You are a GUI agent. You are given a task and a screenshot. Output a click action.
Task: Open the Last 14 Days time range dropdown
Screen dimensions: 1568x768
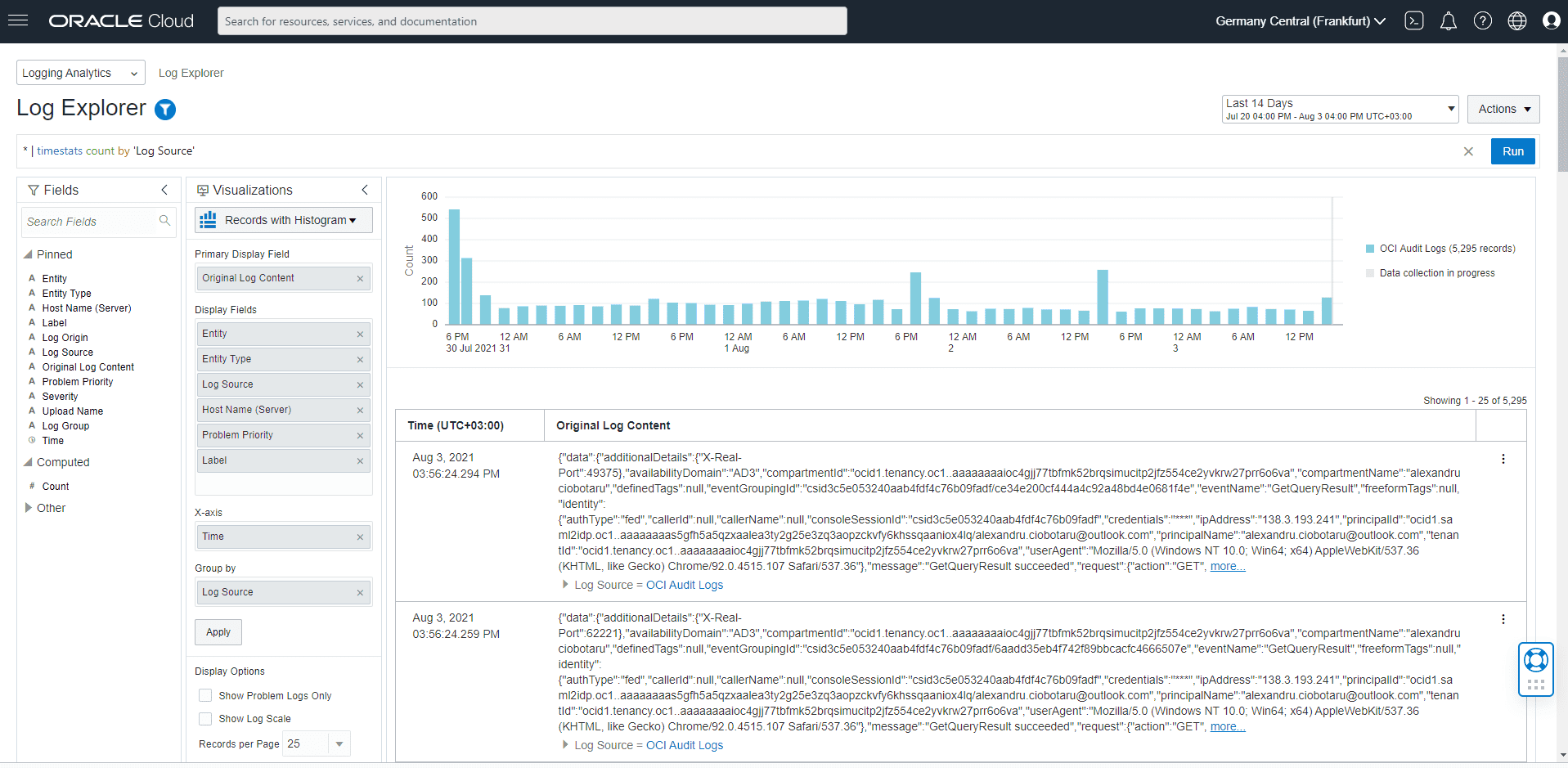[1340, 109]
